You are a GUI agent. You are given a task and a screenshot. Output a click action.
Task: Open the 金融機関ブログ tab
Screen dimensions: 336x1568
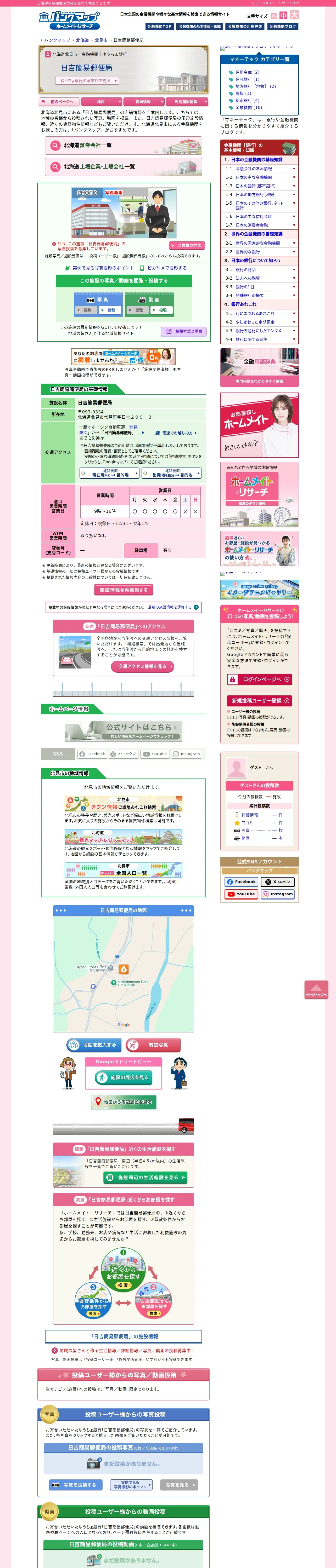(283, 26)
